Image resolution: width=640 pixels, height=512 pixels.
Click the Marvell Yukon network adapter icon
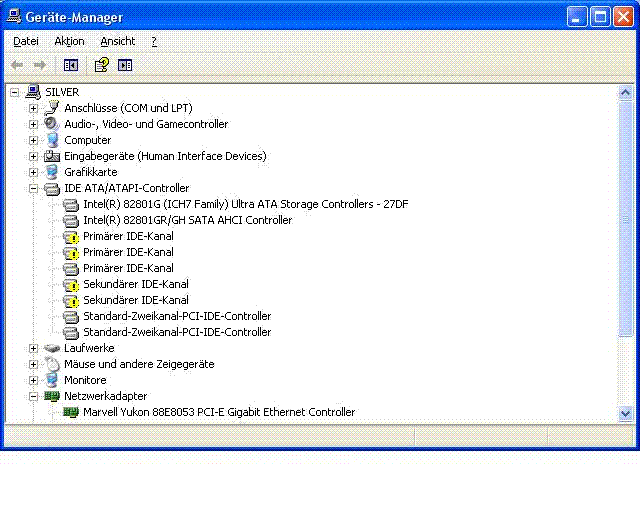(x=71, y=412)
